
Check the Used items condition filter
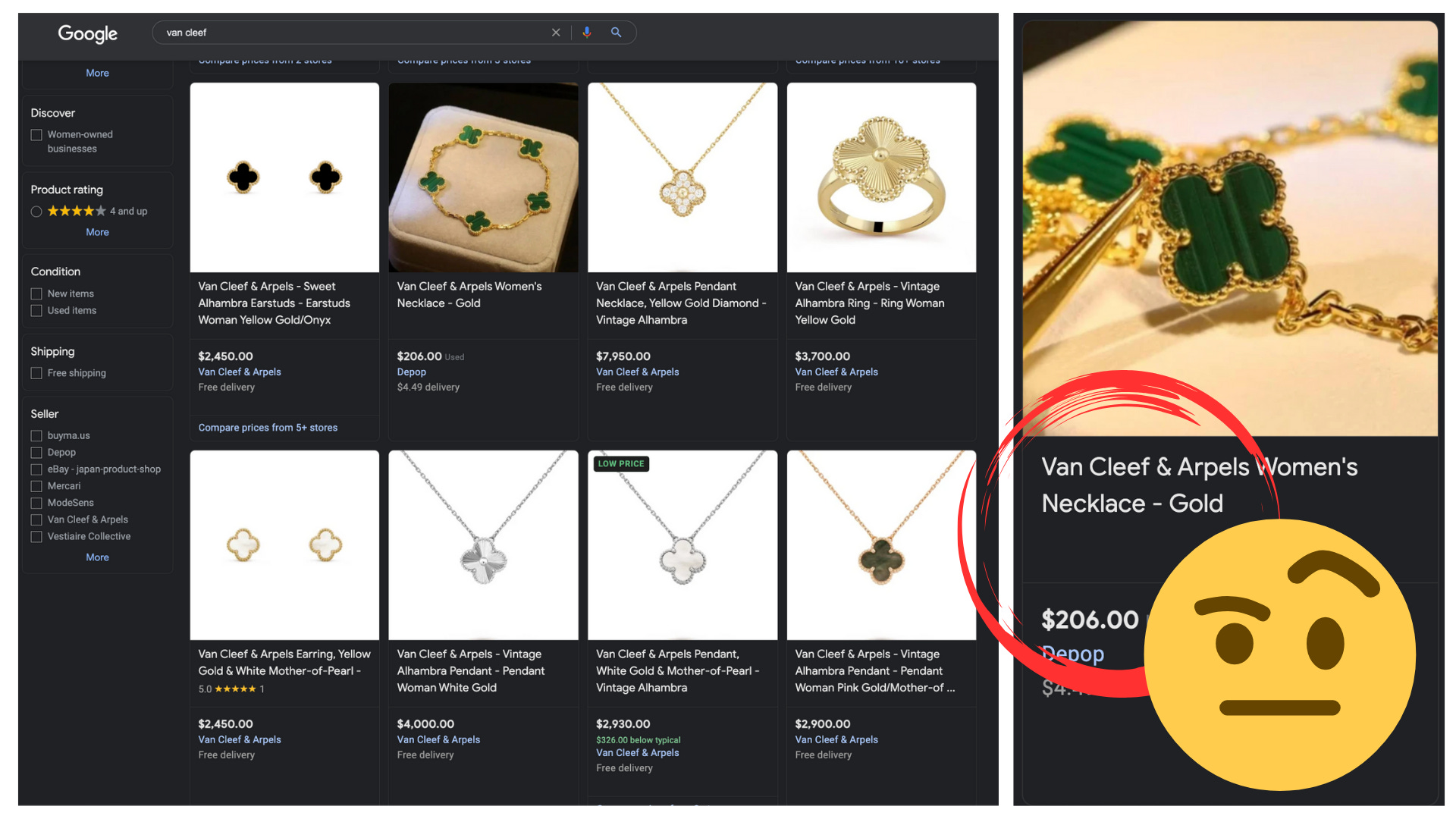pyautogui.click(x=36, y=310)
